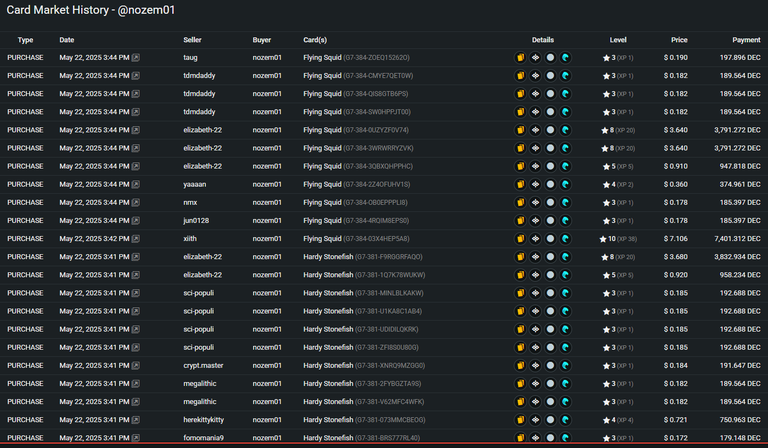
Task: Open the transaction link icon in the yaaaan row
Action: 136,185
